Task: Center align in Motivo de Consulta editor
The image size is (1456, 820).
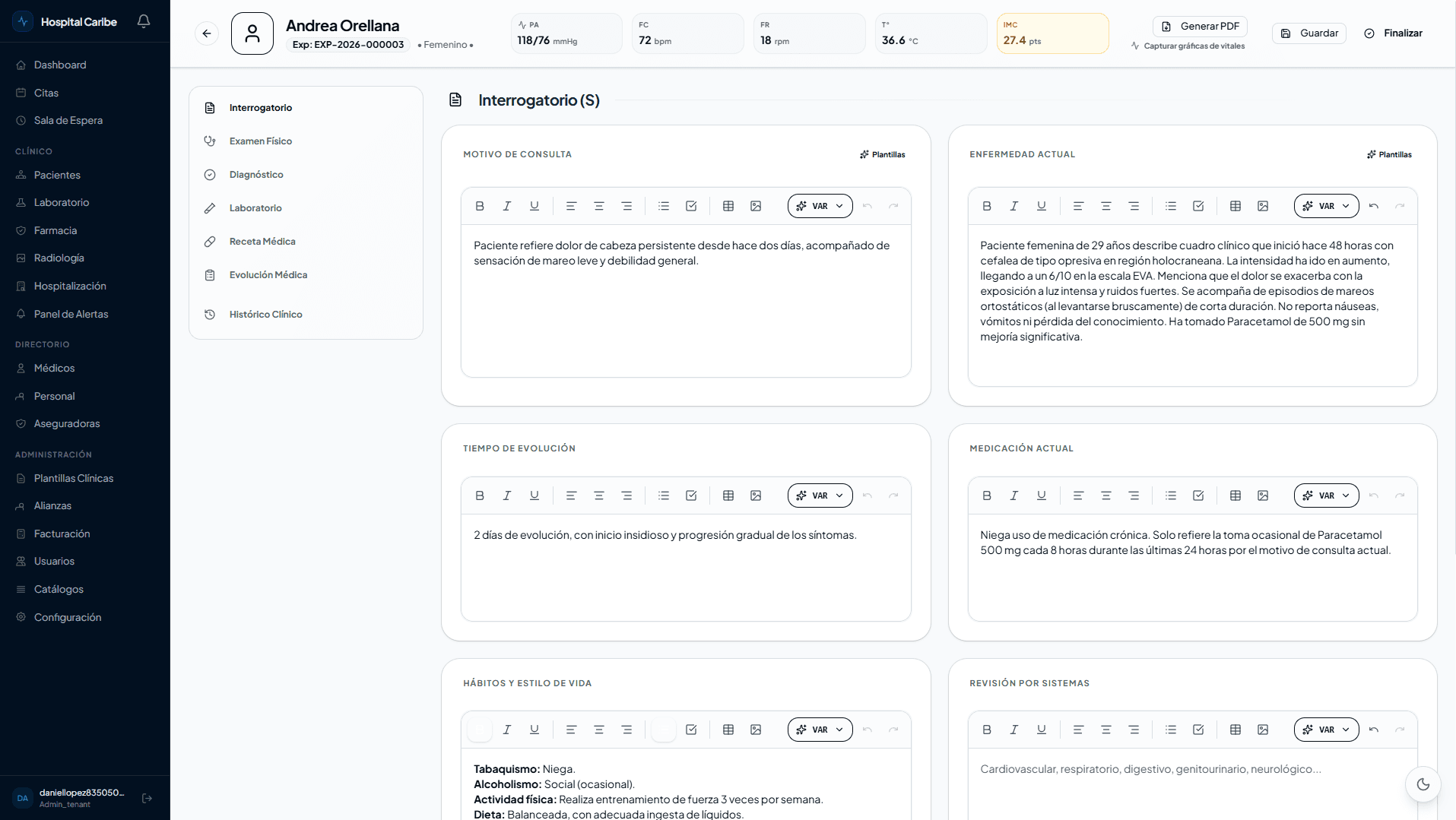Action: point(599,206)
